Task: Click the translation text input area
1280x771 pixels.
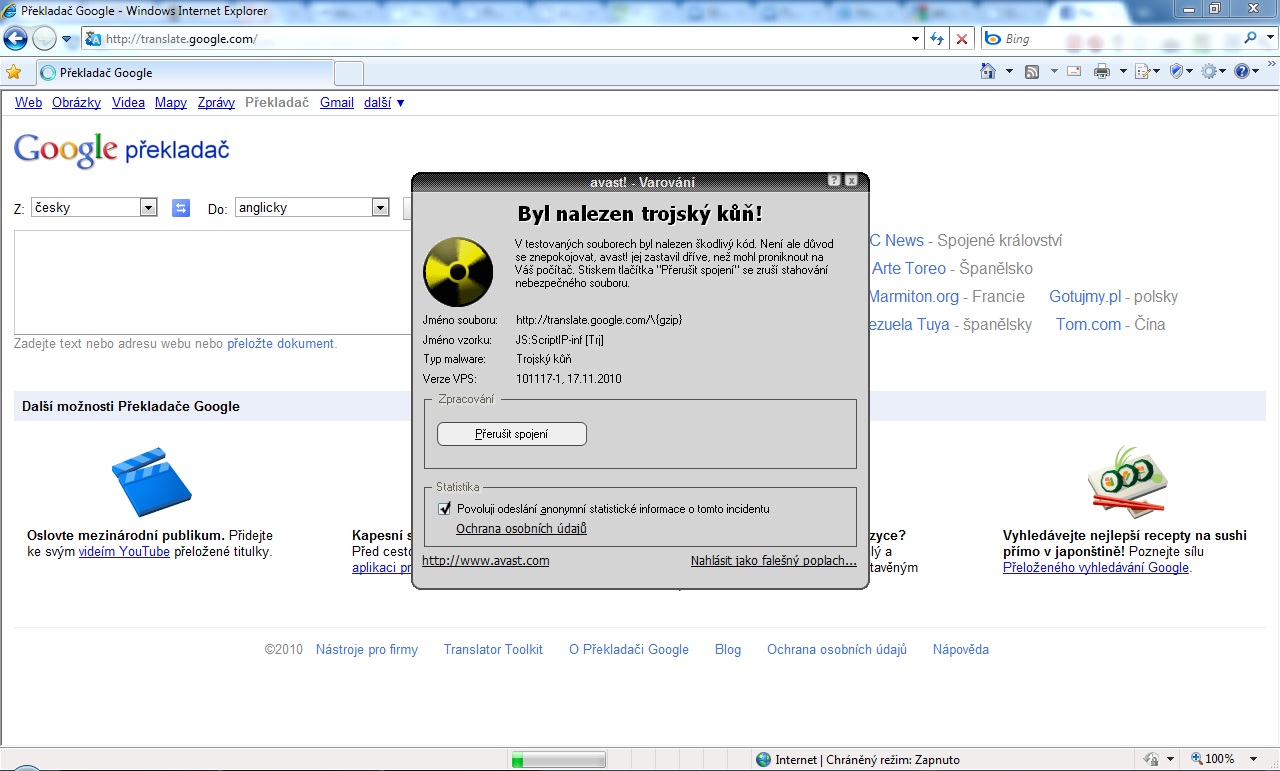Action: click(213, 282)
